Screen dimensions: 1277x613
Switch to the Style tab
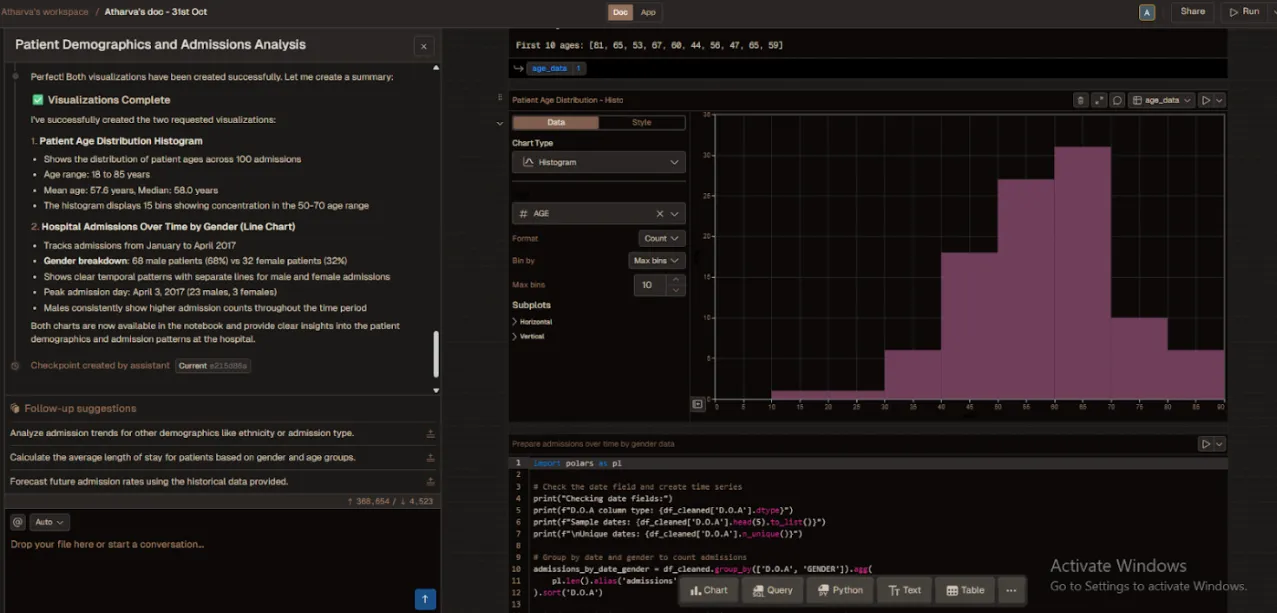pos(641,123)
